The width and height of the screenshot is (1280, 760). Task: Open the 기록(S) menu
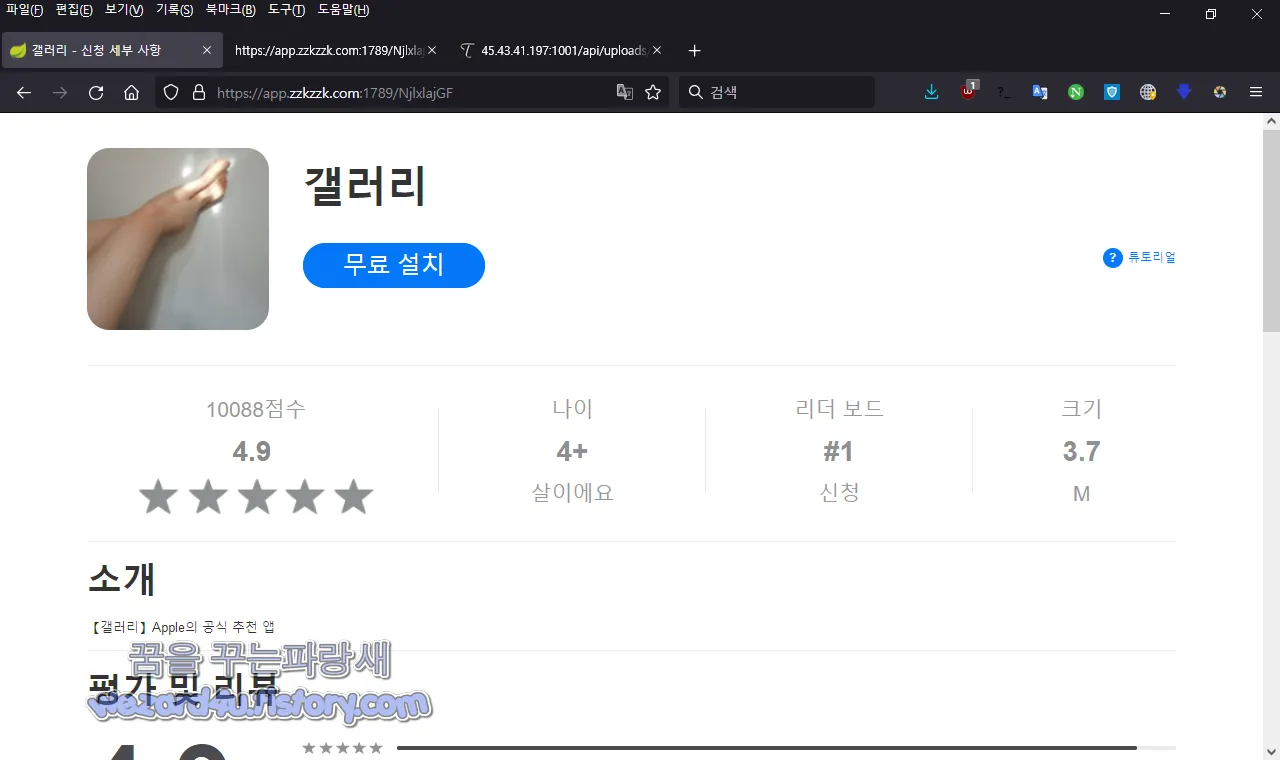click(x=174, y=10)
